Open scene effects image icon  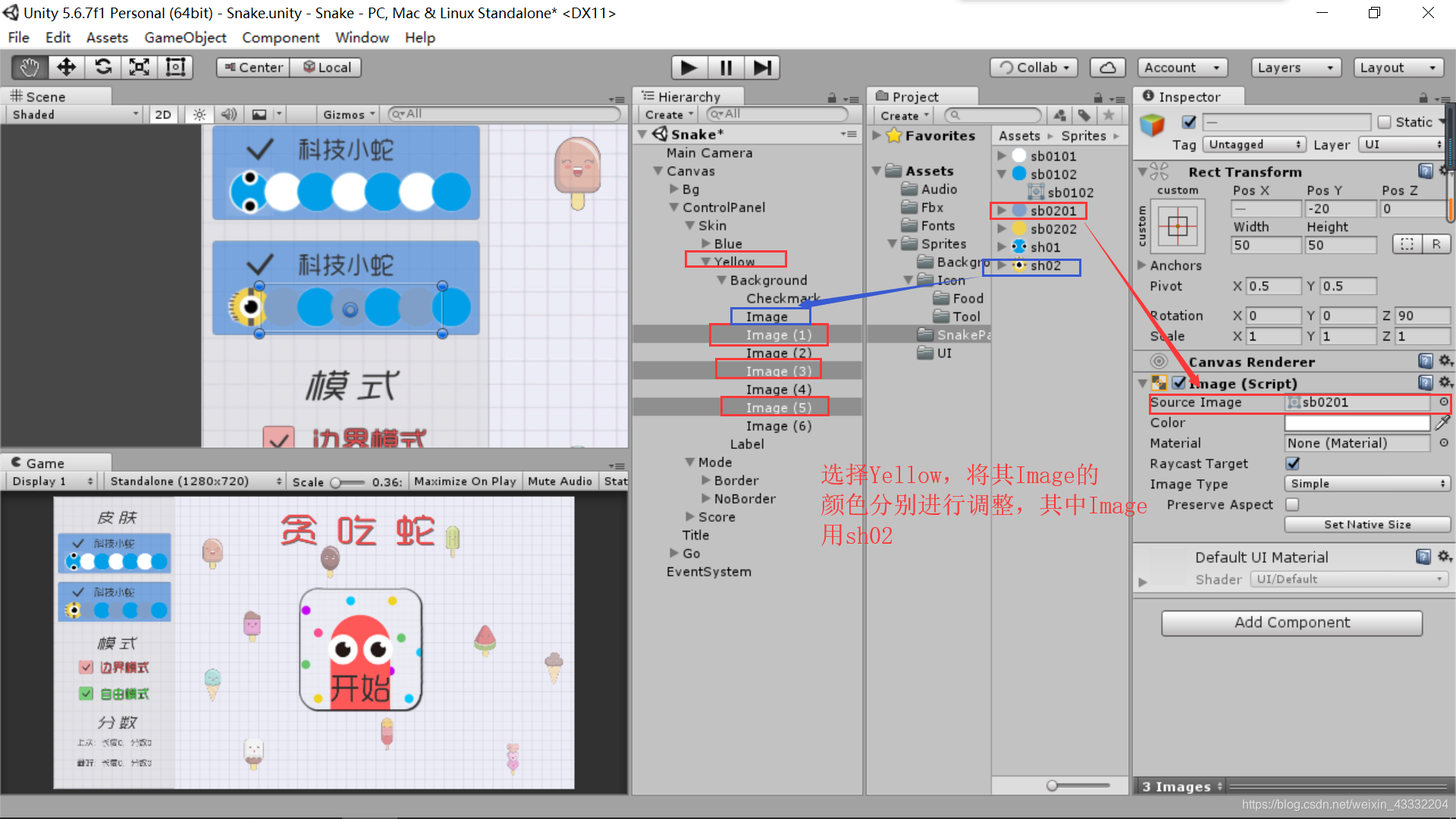259,115
